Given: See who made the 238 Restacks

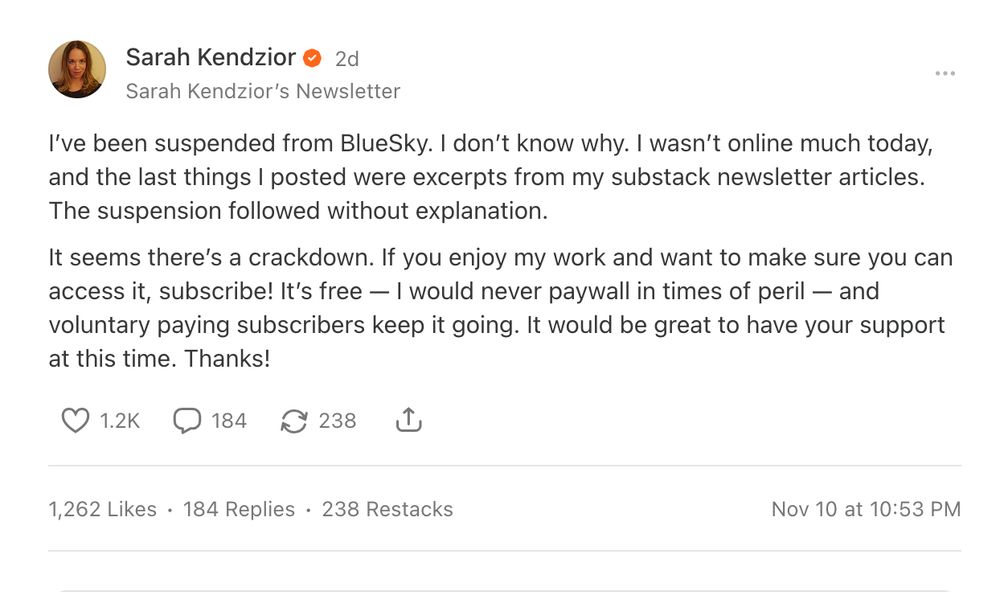Looking at the screenshot, I should 386,509.
